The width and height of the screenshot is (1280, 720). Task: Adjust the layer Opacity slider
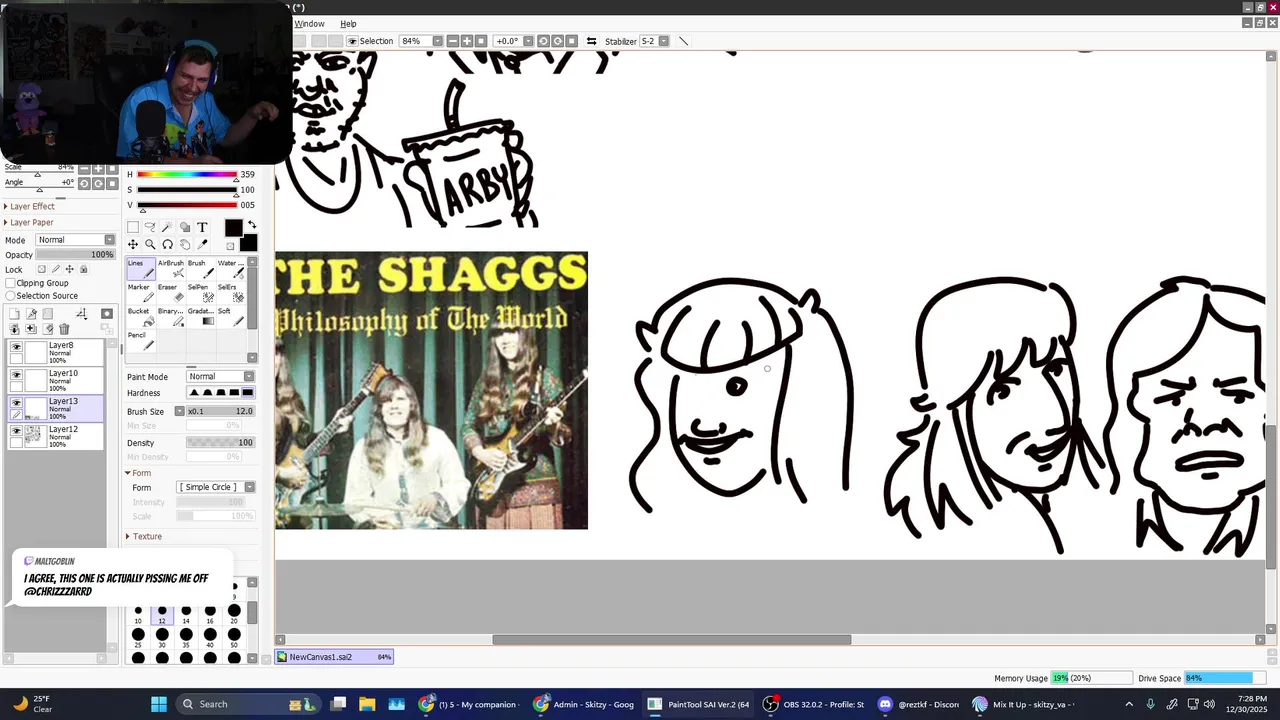point(76,254)
